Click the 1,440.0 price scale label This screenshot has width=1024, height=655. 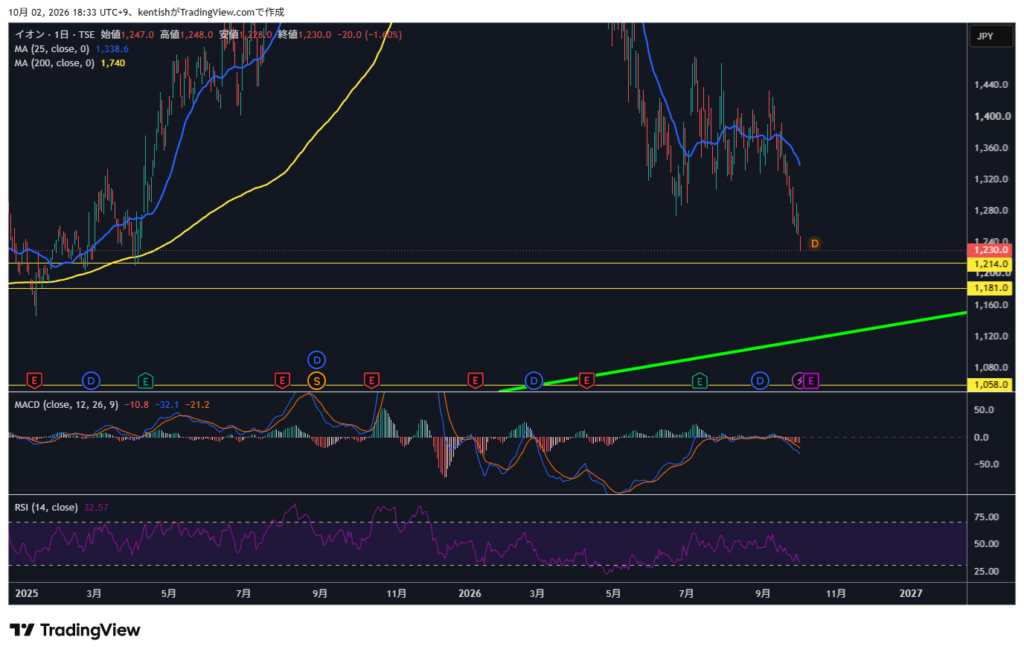[x=991, y=85]
